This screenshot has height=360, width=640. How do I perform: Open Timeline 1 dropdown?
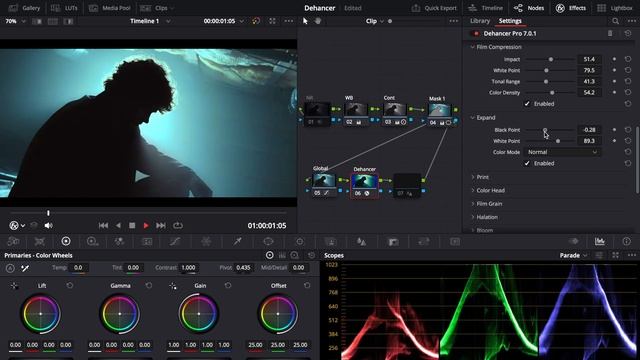click(x=150, y=21)
